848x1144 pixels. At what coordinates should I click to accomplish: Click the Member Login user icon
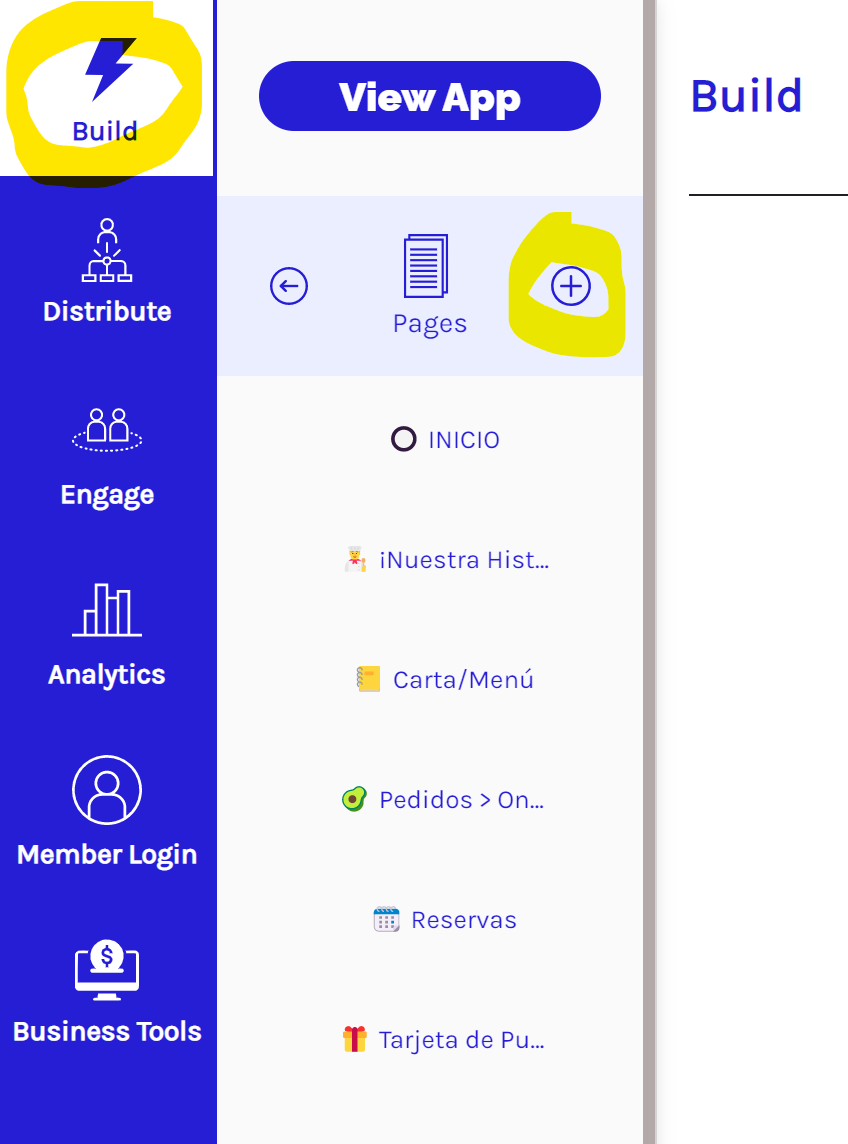pos(107,789)
